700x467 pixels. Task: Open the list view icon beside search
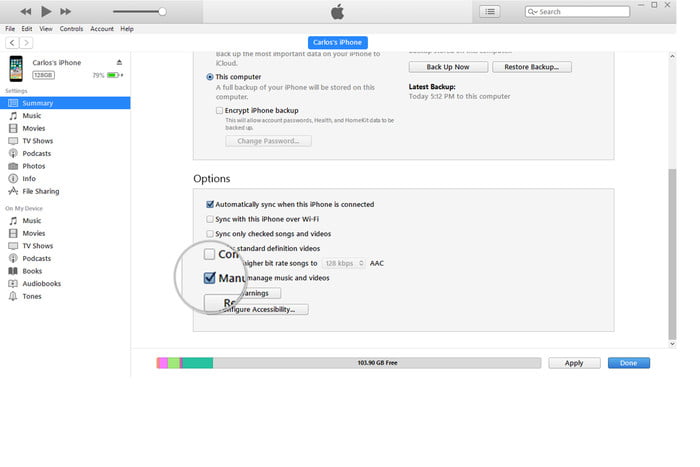click(x=489, y=11)
